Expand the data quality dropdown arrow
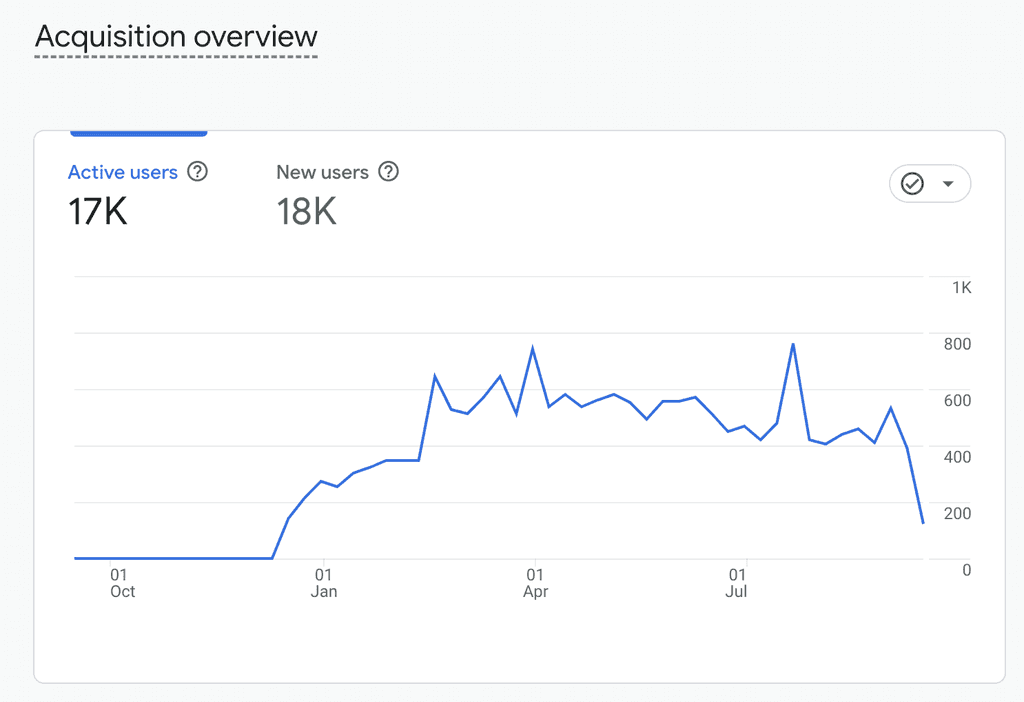 tap(948, 183)
